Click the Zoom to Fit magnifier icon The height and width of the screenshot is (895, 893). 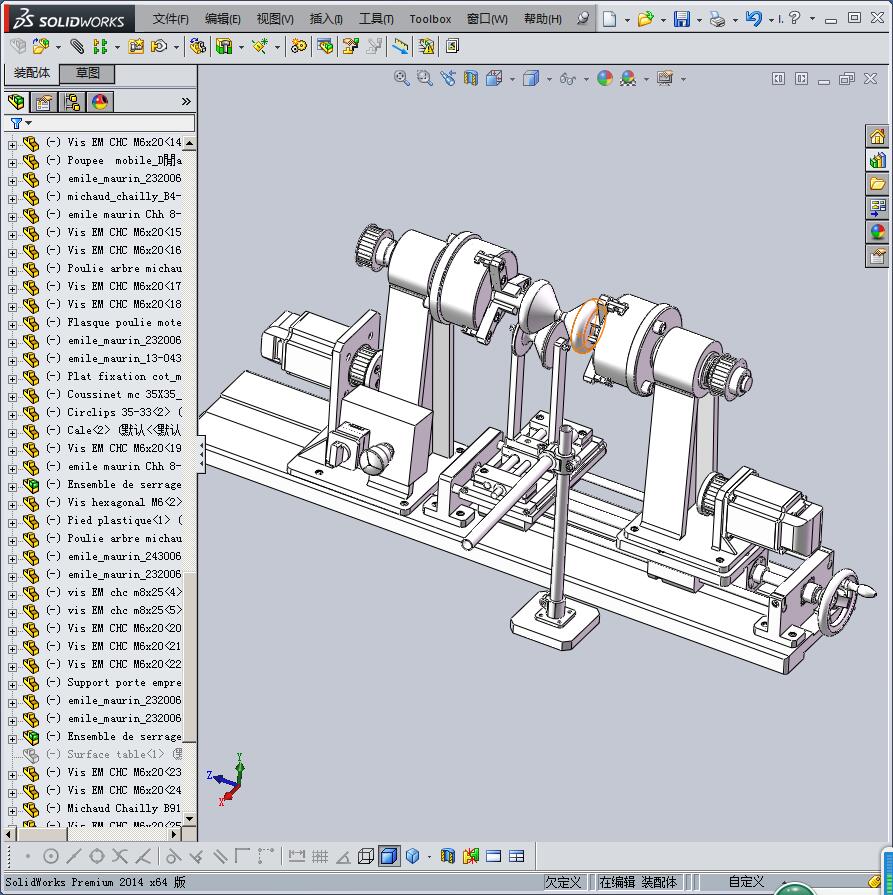click(x=402, y=79)
